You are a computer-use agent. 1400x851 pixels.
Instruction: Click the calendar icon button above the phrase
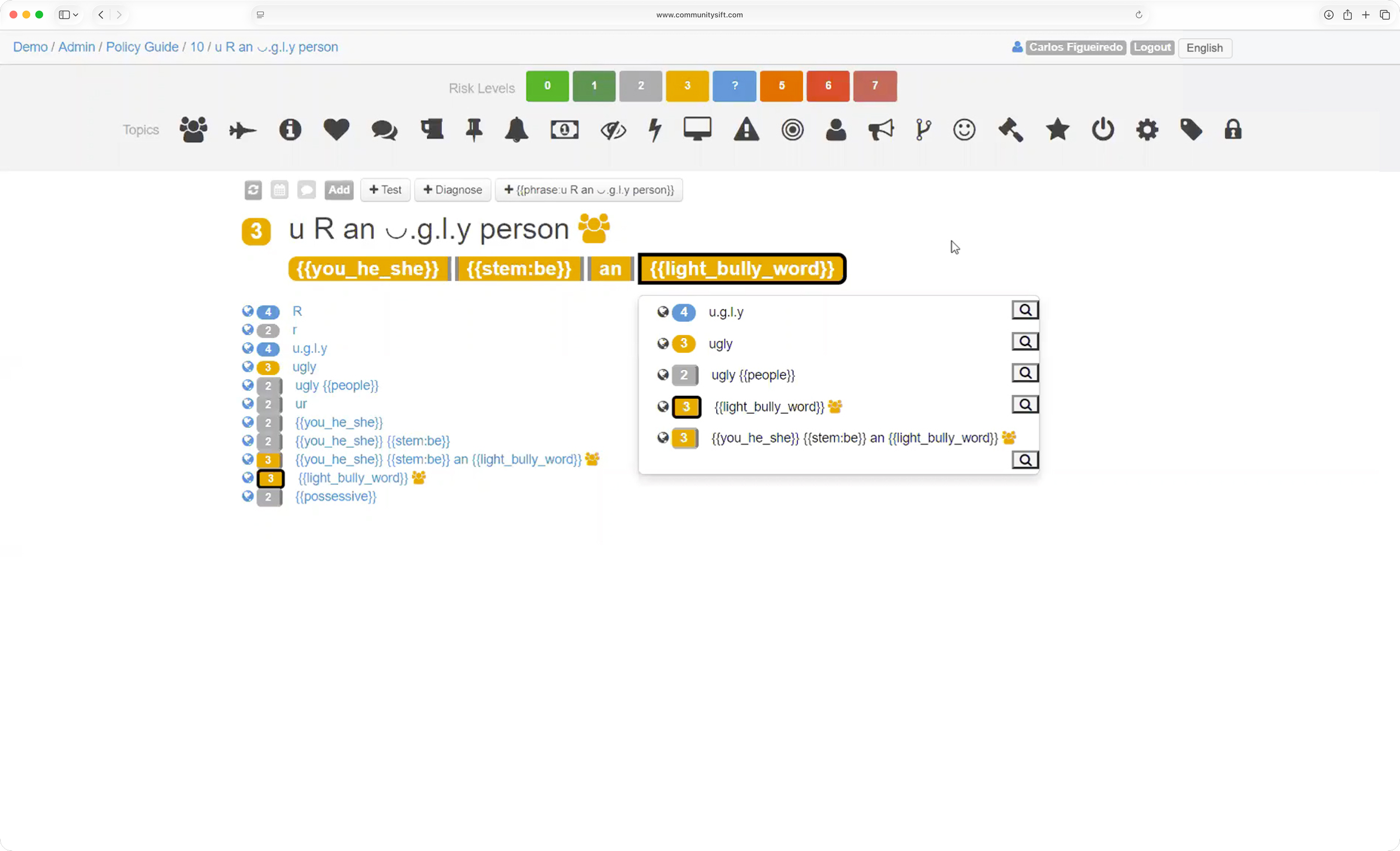click(279, 190)
